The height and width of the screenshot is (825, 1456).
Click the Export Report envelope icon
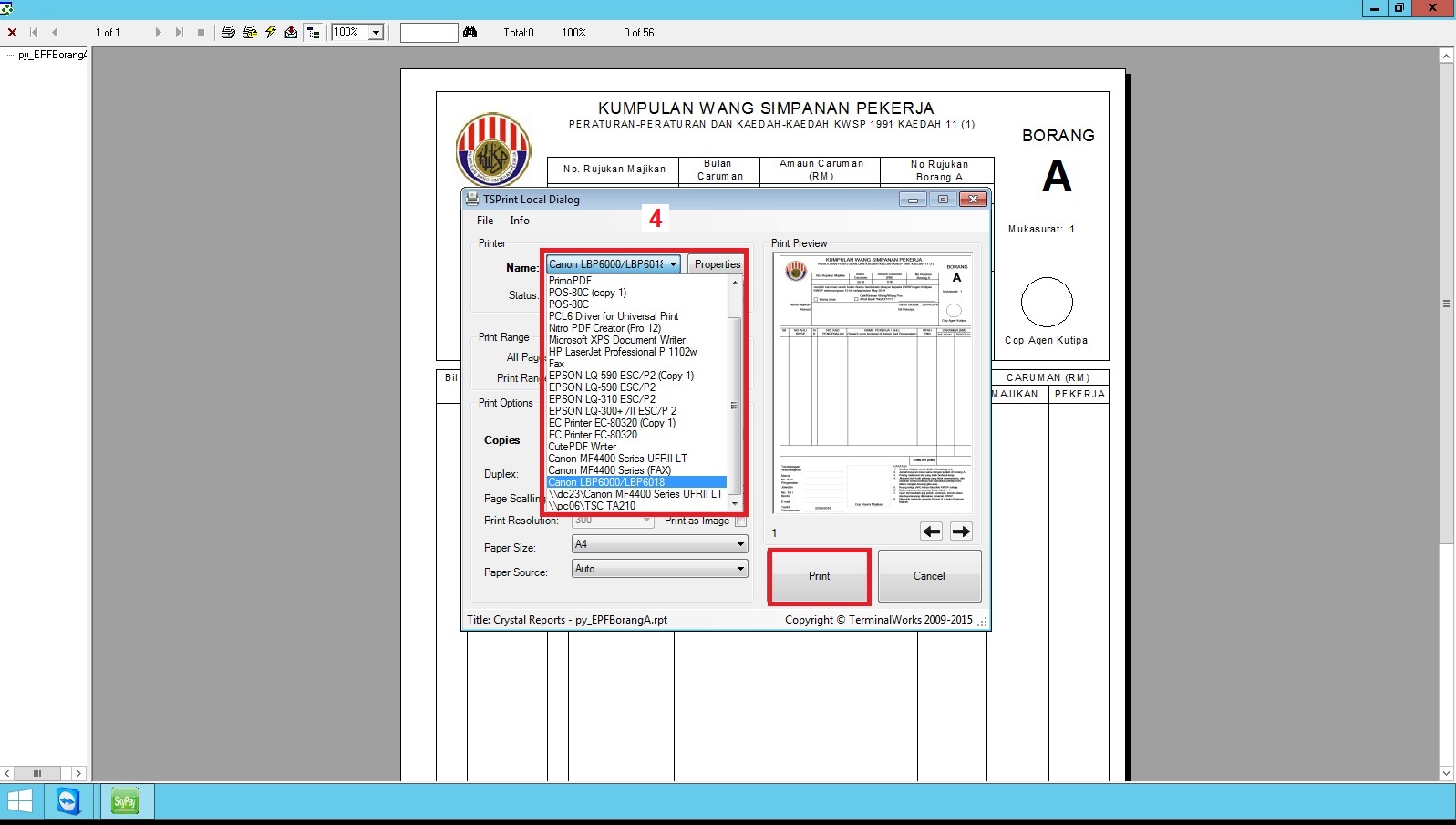click(x=291, y=32)
